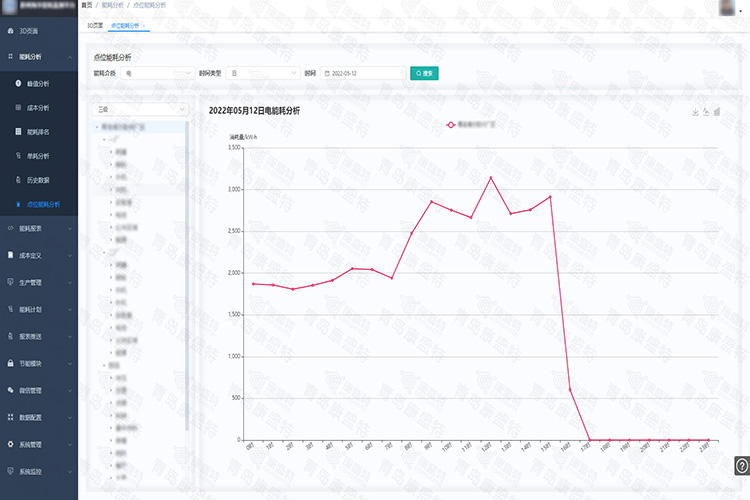Image resolution: width=750 pixels, height=500 pixels.
Task: Click 能耗分析 in the breadcrumb
Action: (x=112, y=5)
